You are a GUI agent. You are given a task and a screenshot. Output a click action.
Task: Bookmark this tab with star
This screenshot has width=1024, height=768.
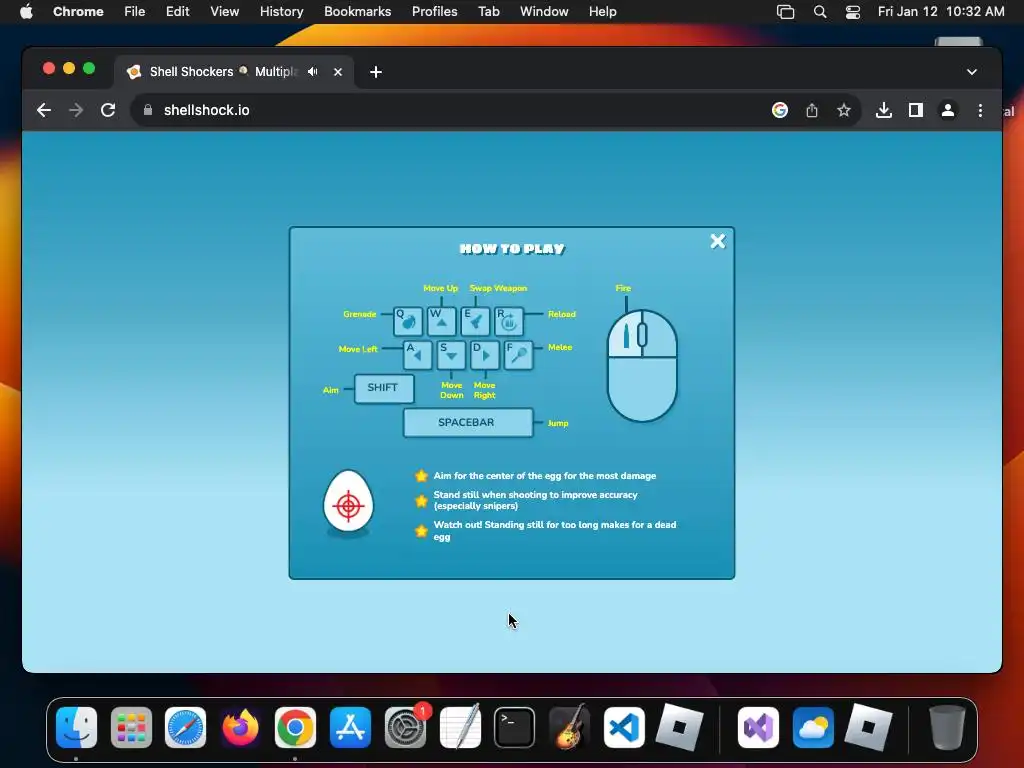[x=844, y=110]
